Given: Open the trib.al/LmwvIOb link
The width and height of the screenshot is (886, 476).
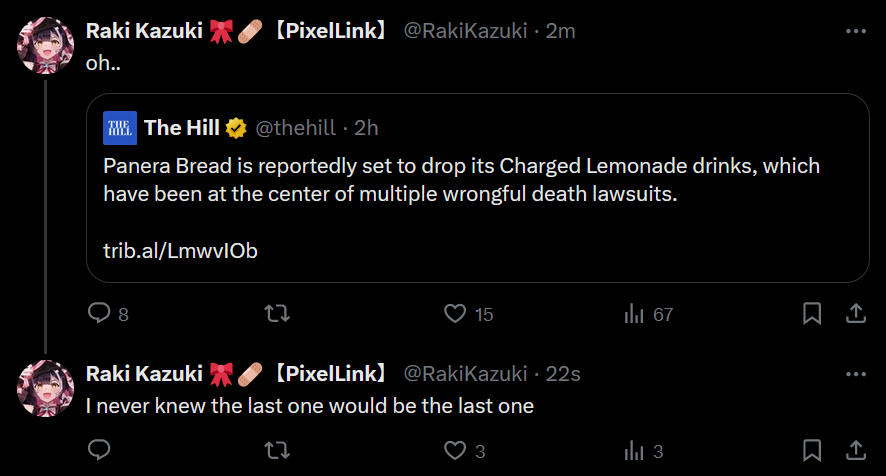Looking at the screenshot, I should click(181, 251).
